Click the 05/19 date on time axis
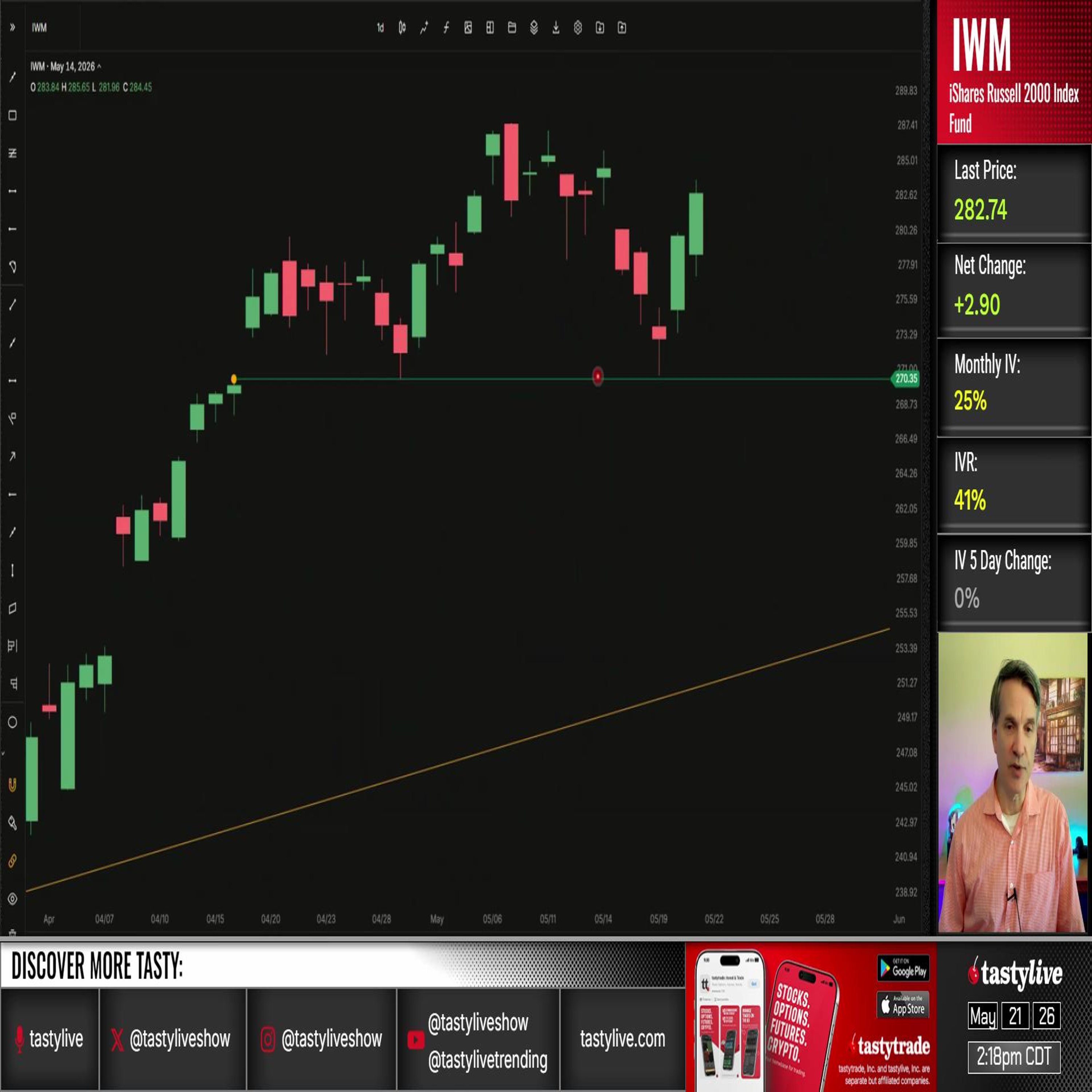 tap(658, 919)
